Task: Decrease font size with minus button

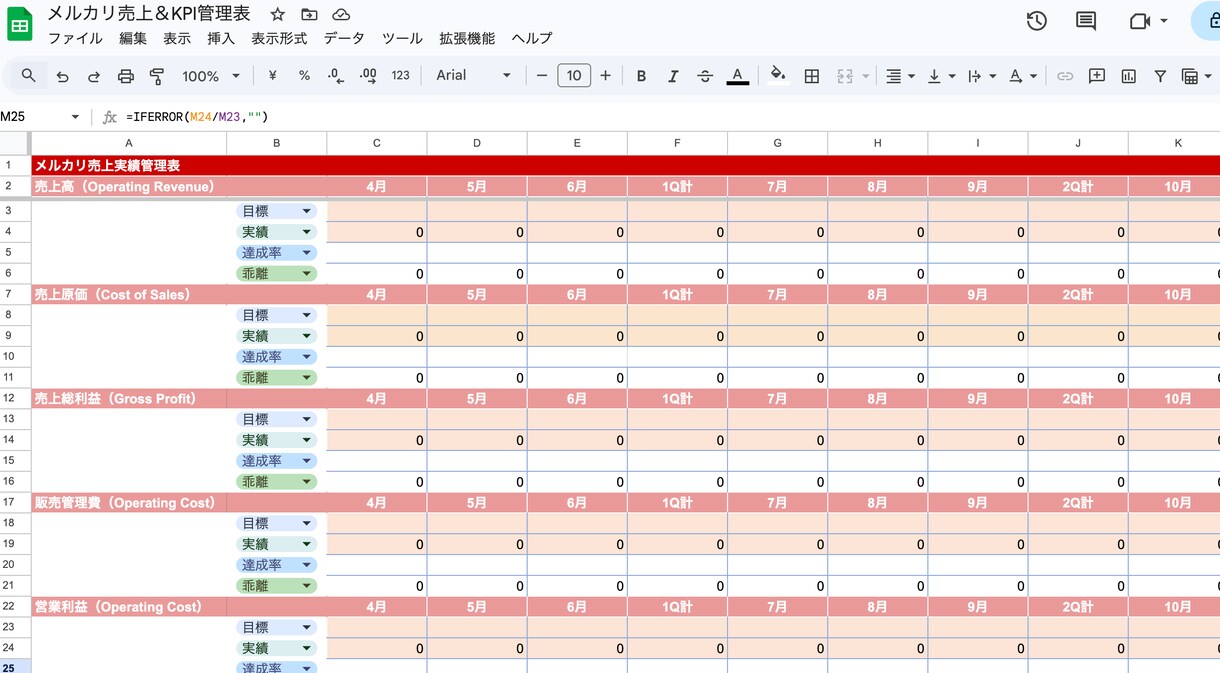Action: (542, 76)
